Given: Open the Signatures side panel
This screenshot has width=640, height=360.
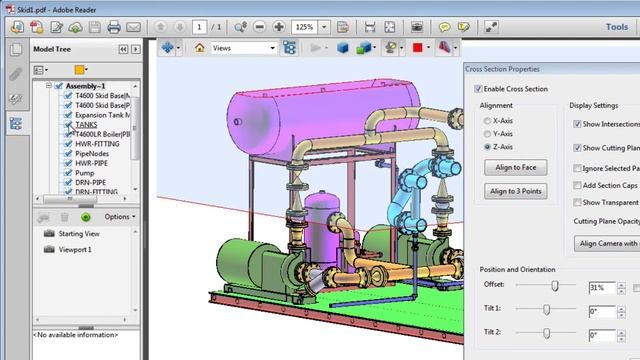Looking at the screenshot, I should (16, 99).
